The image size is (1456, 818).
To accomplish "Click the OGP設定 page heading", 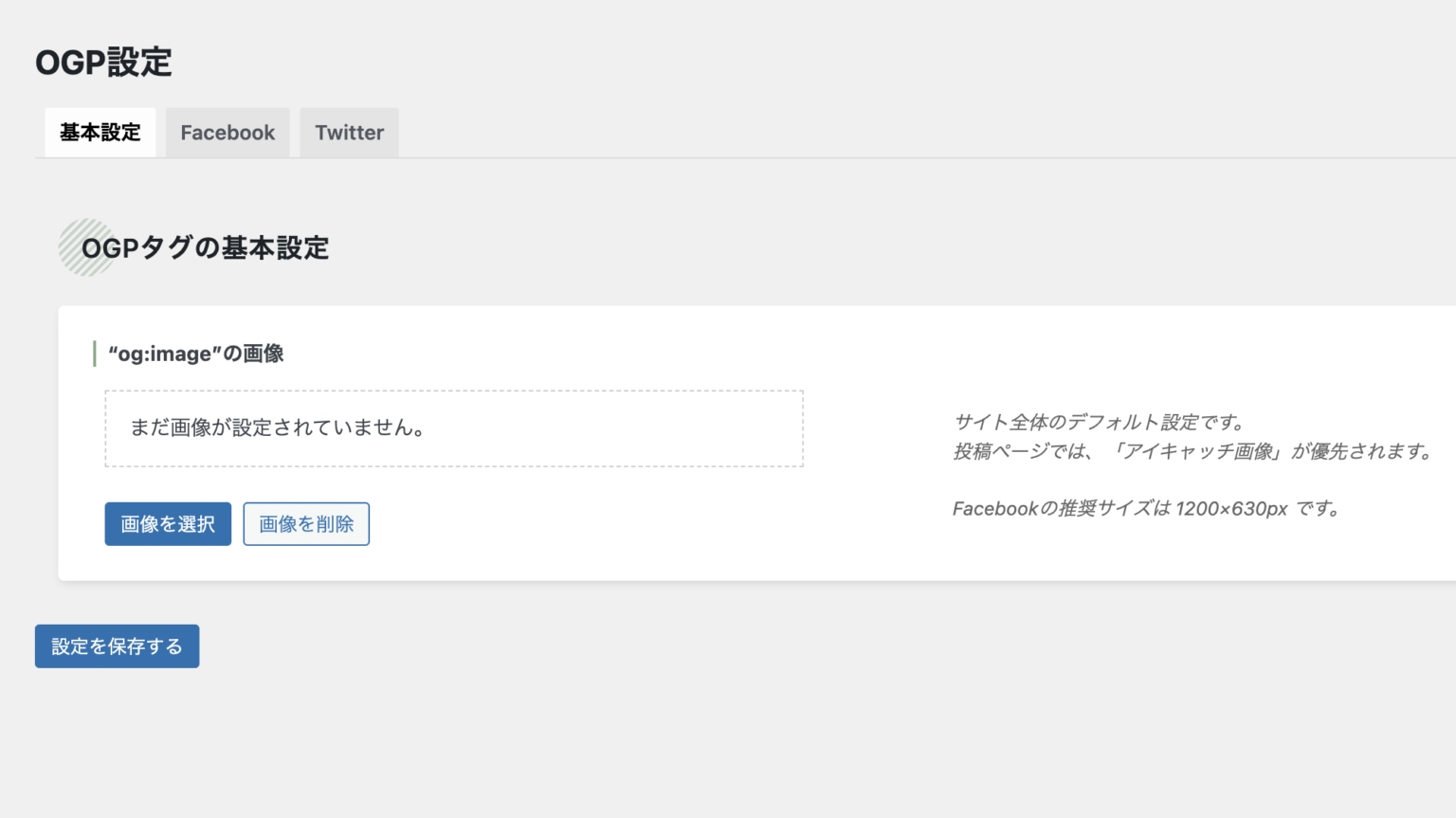I will (x=103, y=61).
